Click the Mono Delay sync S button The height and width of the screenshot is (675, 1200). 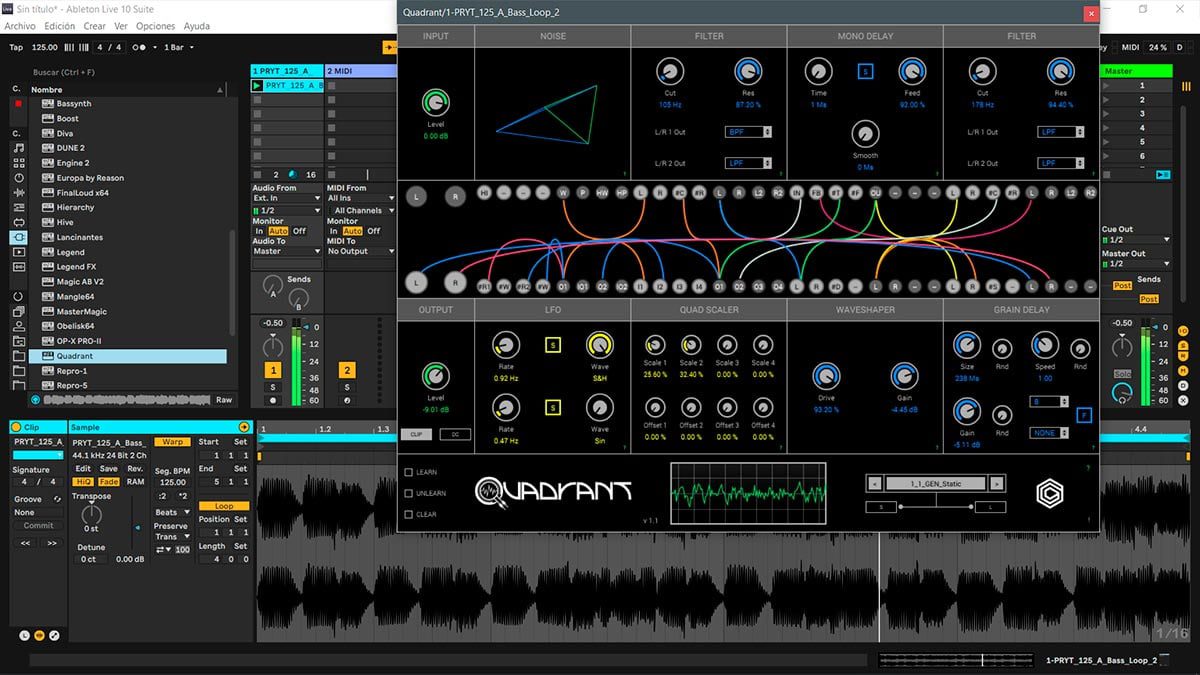coord(865,71)
